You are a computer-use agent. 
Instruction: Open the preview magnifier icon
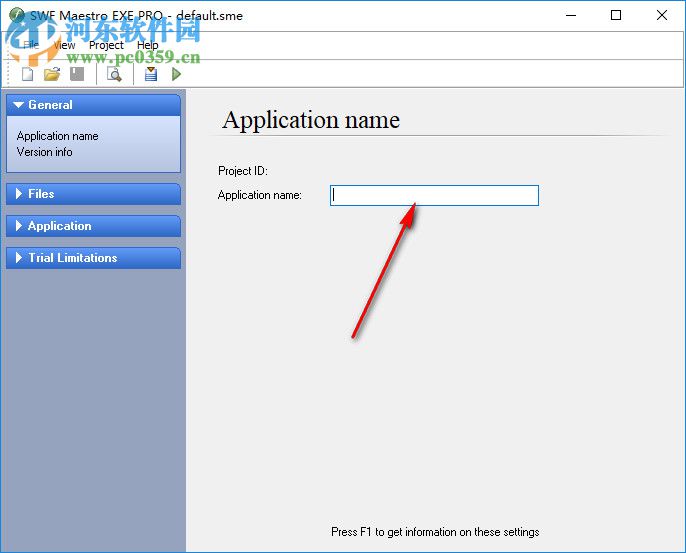click(114, 74)
